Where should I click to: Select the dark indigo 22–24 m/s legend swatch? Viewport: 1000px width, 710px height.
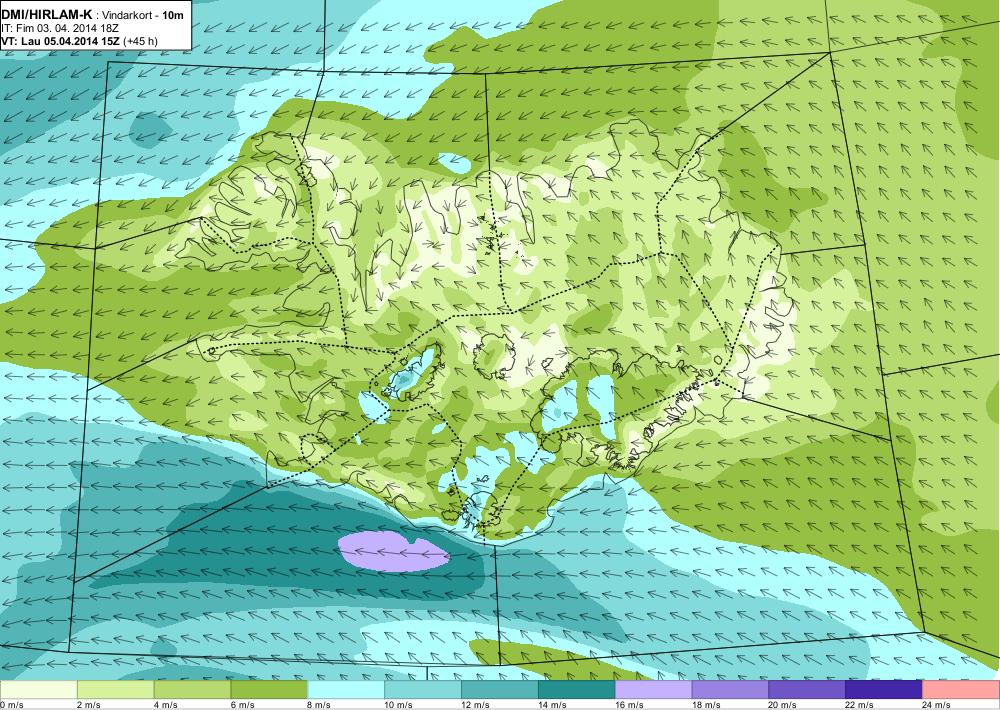884,690
